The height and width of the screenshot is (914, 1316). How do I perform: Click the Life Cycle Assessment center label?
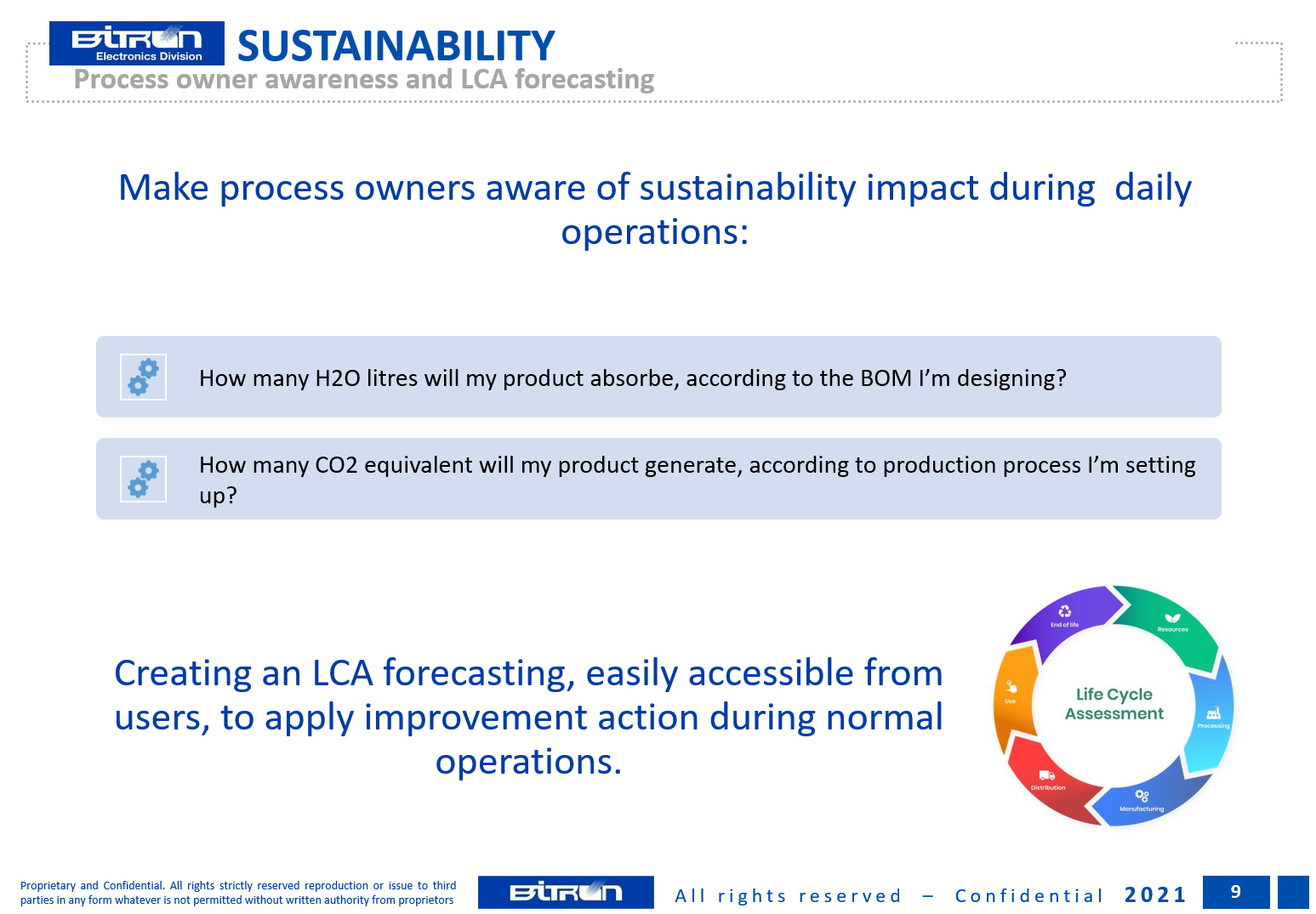pyautogui.click(x=1114, y=704)
